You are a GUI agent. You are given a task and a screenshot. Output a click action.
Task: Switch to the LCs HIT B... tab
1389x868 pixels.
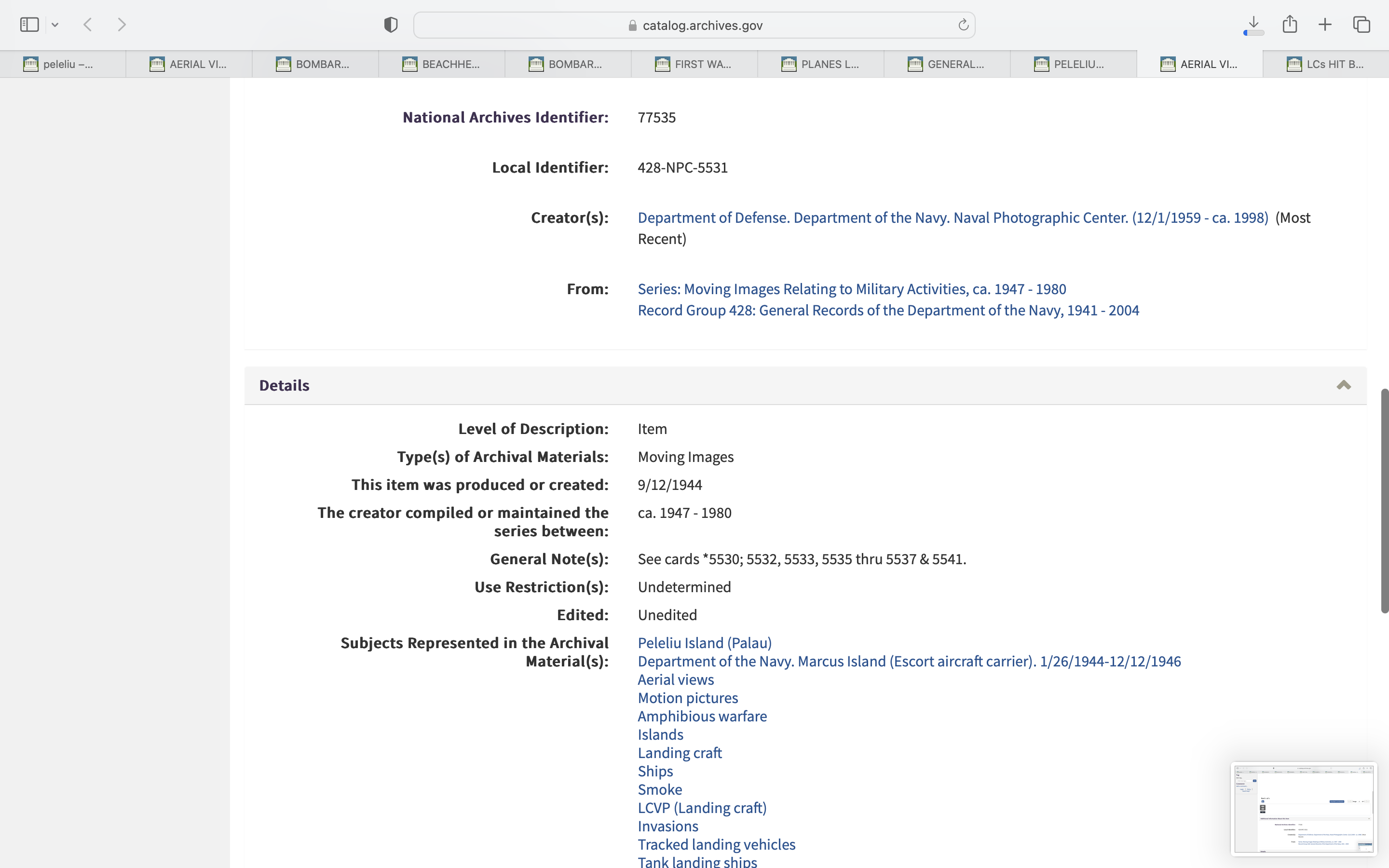(x=1326, y=64)
